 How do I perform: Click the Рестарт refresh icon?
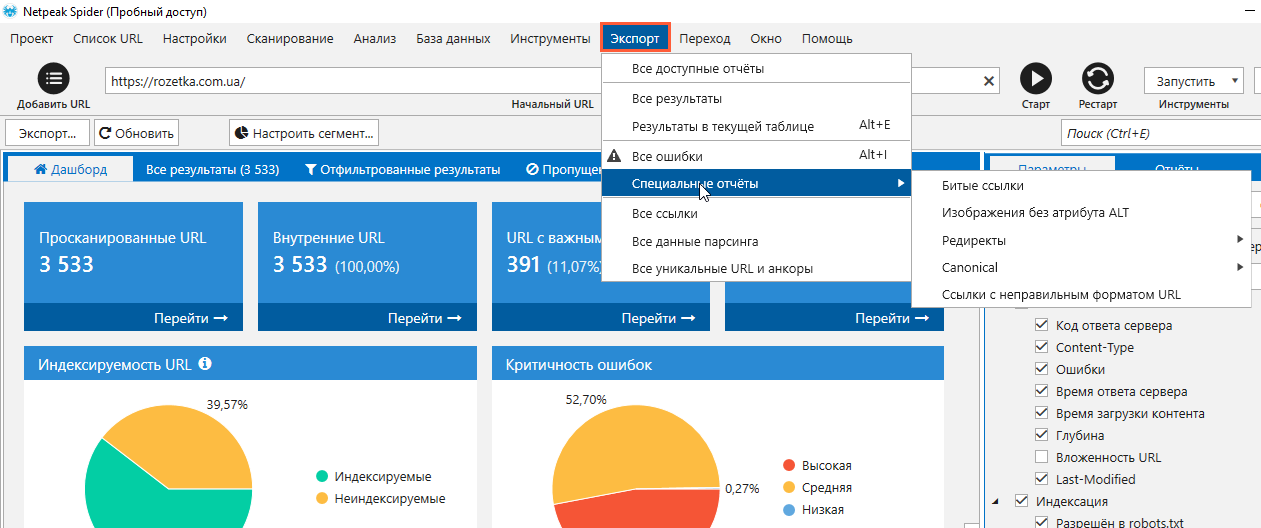(1098, 79)
